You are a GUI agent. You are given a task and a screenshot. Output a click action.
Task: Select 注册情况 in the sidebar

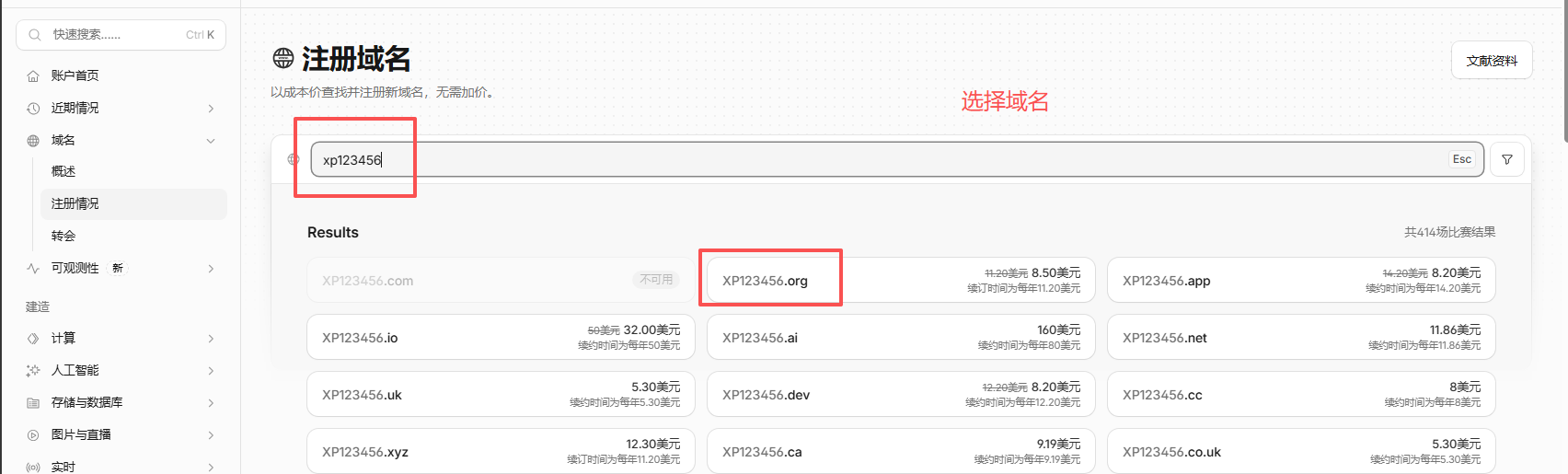[x=133, y=203]
